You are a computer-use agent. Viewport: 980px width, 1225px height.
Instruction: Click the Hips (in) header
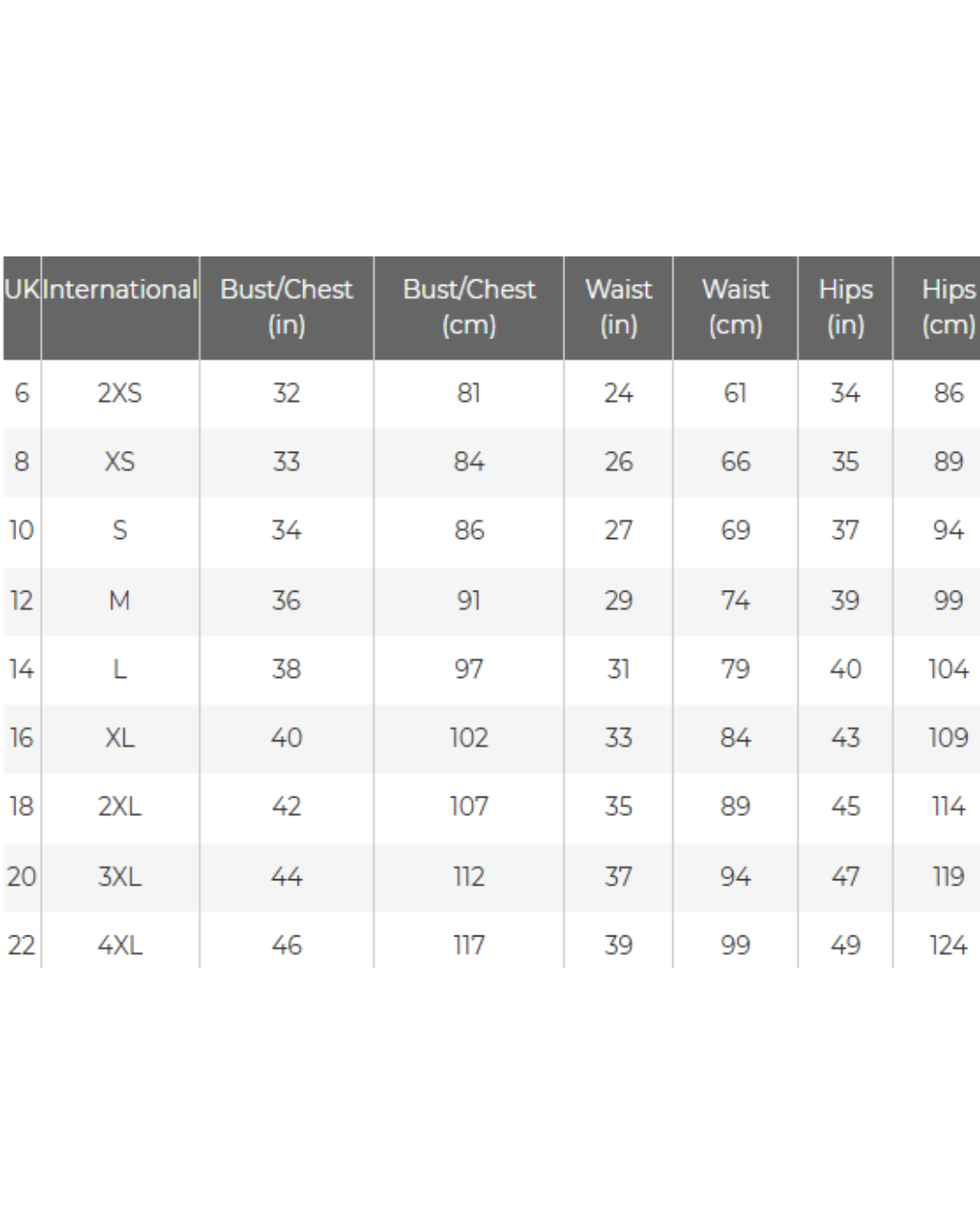coord(846,307)
